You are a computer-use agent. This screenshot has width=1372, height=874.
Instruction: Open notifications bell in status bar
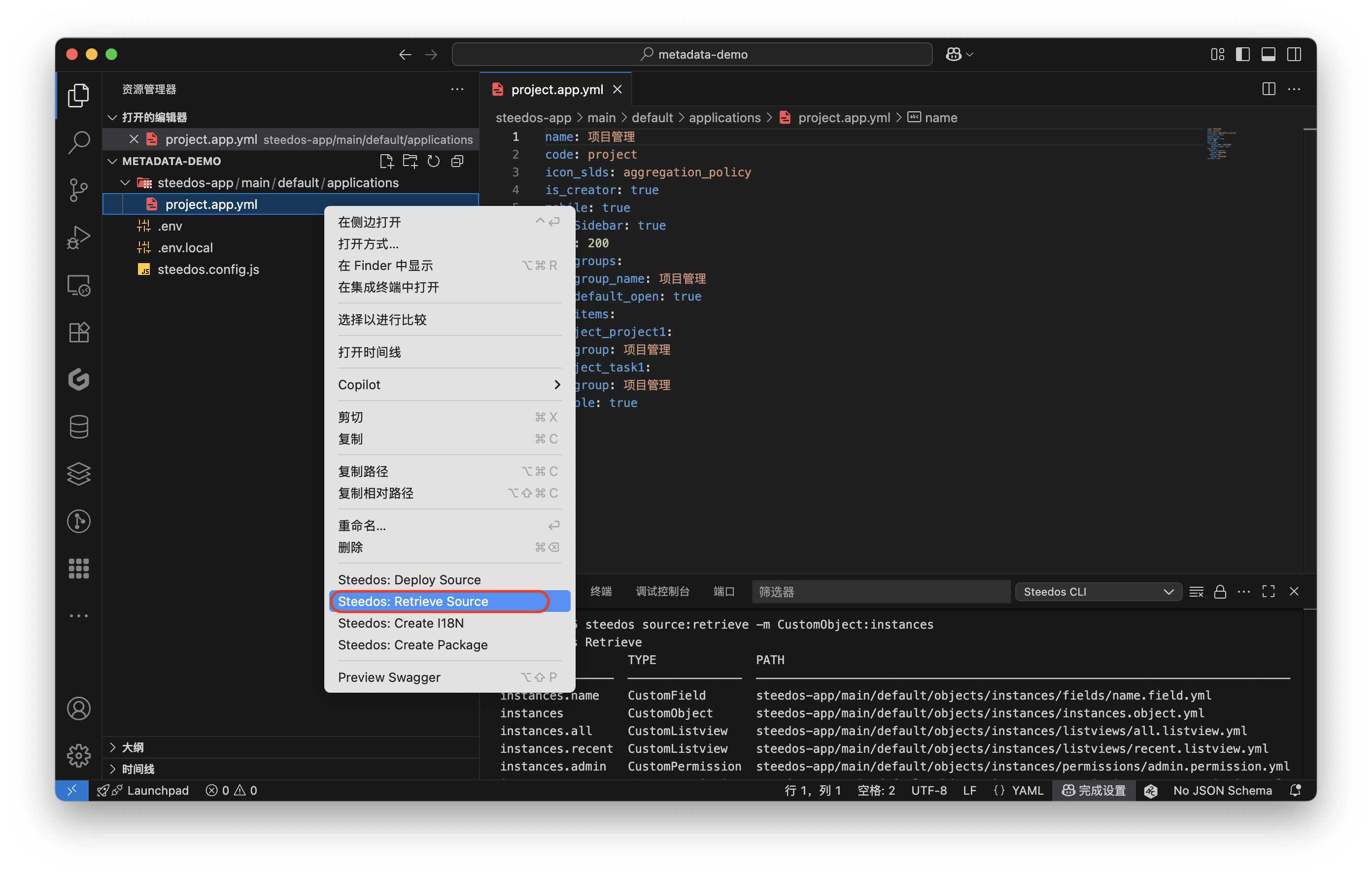pyautogui.click(x=1296, y=791)
